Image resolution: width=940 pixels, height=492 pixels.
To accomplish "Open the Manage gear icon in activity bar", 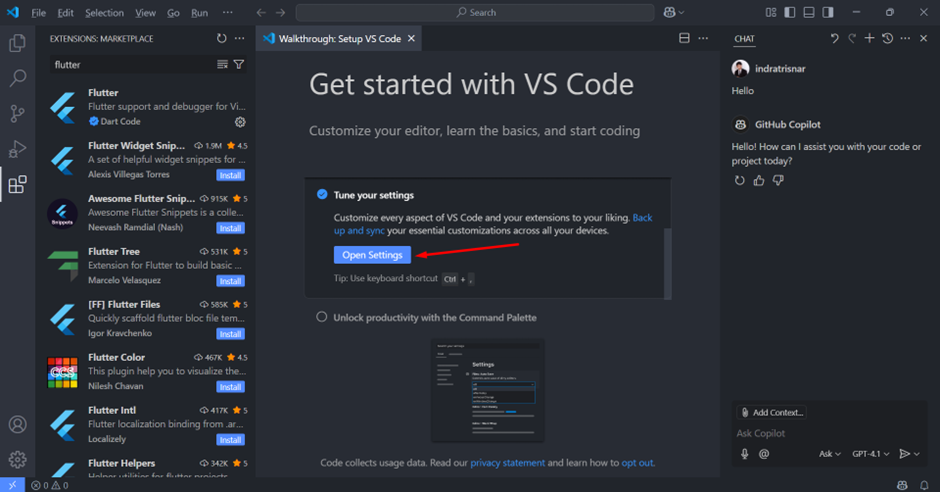I will tap(17, 460).
